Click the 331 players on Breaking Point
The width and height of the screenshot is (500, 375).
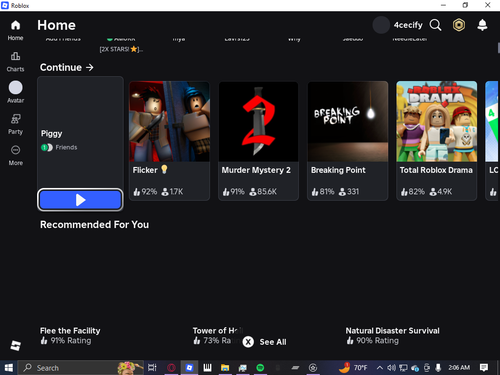[349, 192]
